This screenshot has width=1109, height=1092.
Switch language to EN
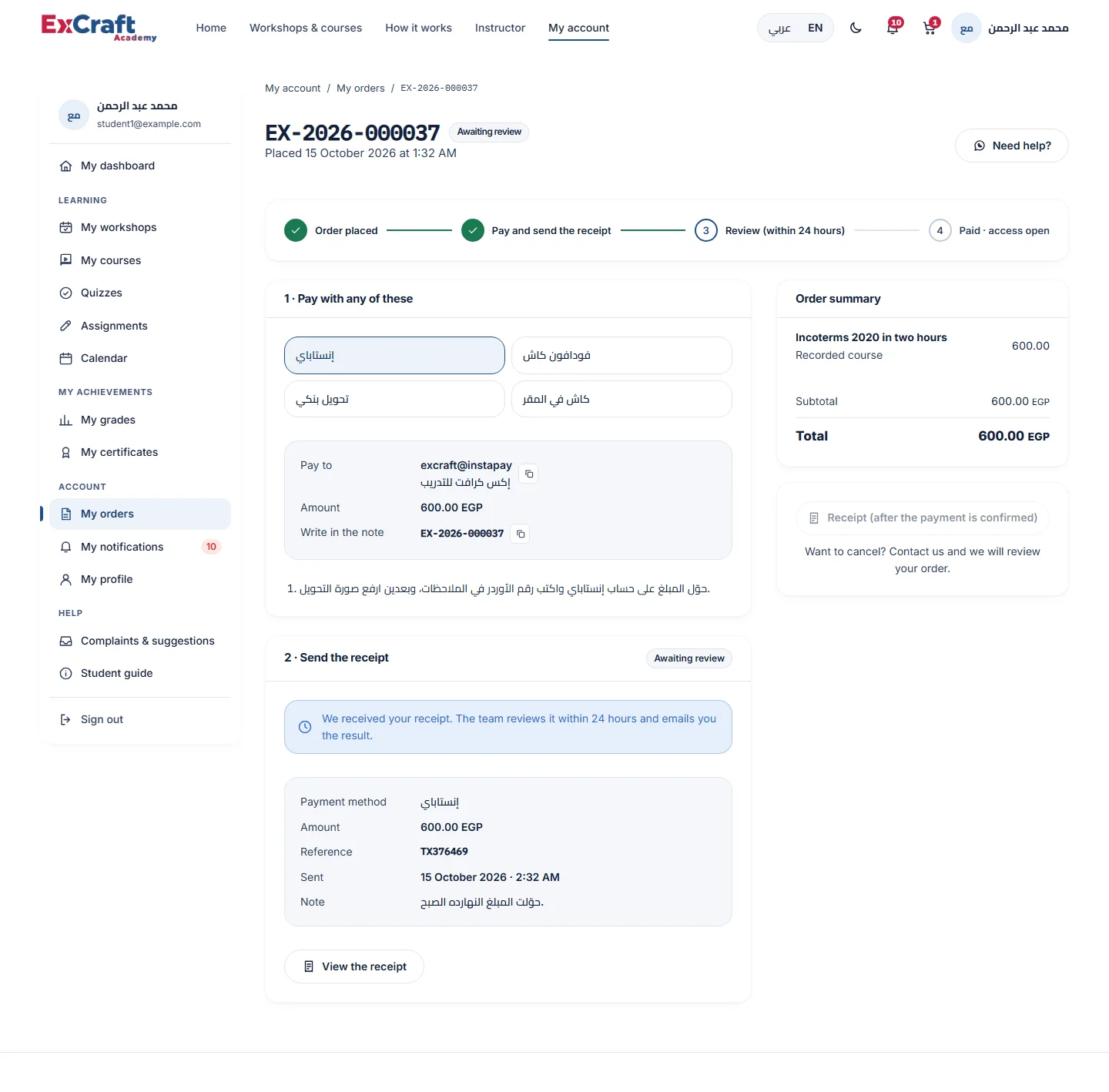click(x=815, y=28)
